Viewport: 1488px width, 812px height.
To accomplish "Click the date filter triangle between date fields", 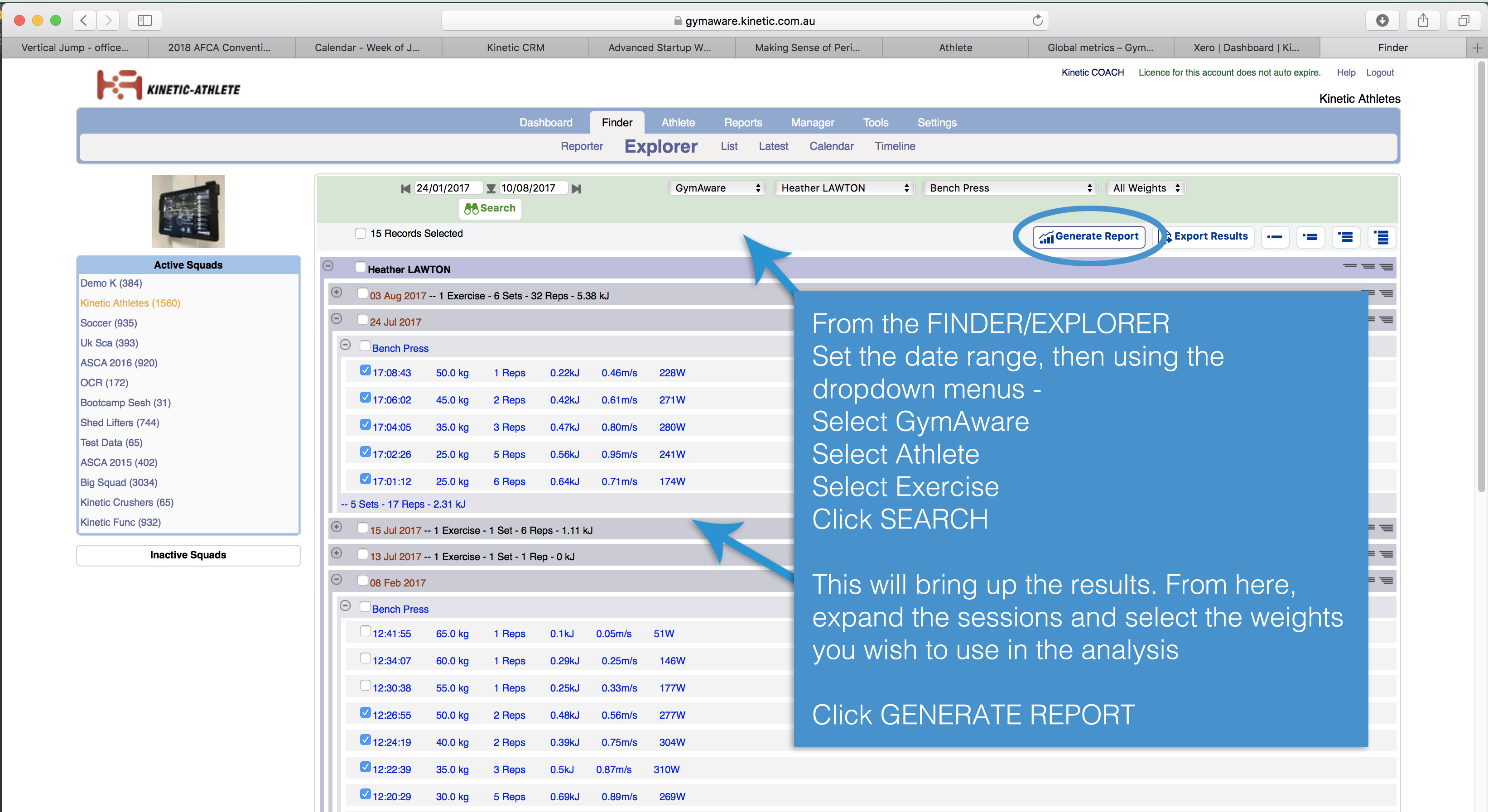I will tap(491, 188).
